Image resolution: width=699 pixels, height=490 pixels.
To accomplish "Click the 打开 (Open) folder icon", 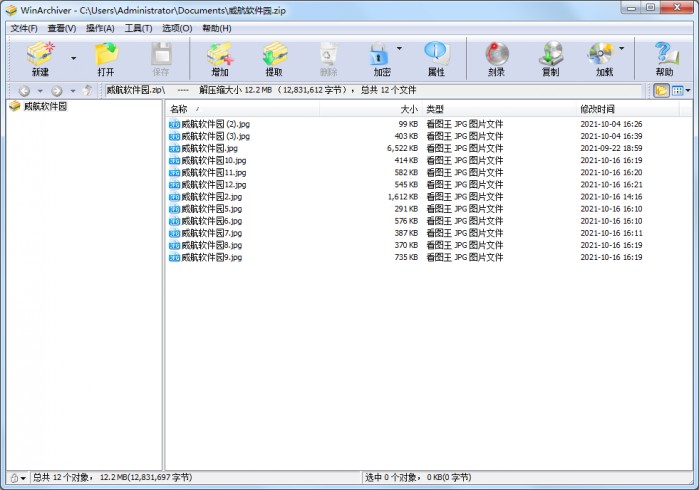I will [x=106, y=55].
